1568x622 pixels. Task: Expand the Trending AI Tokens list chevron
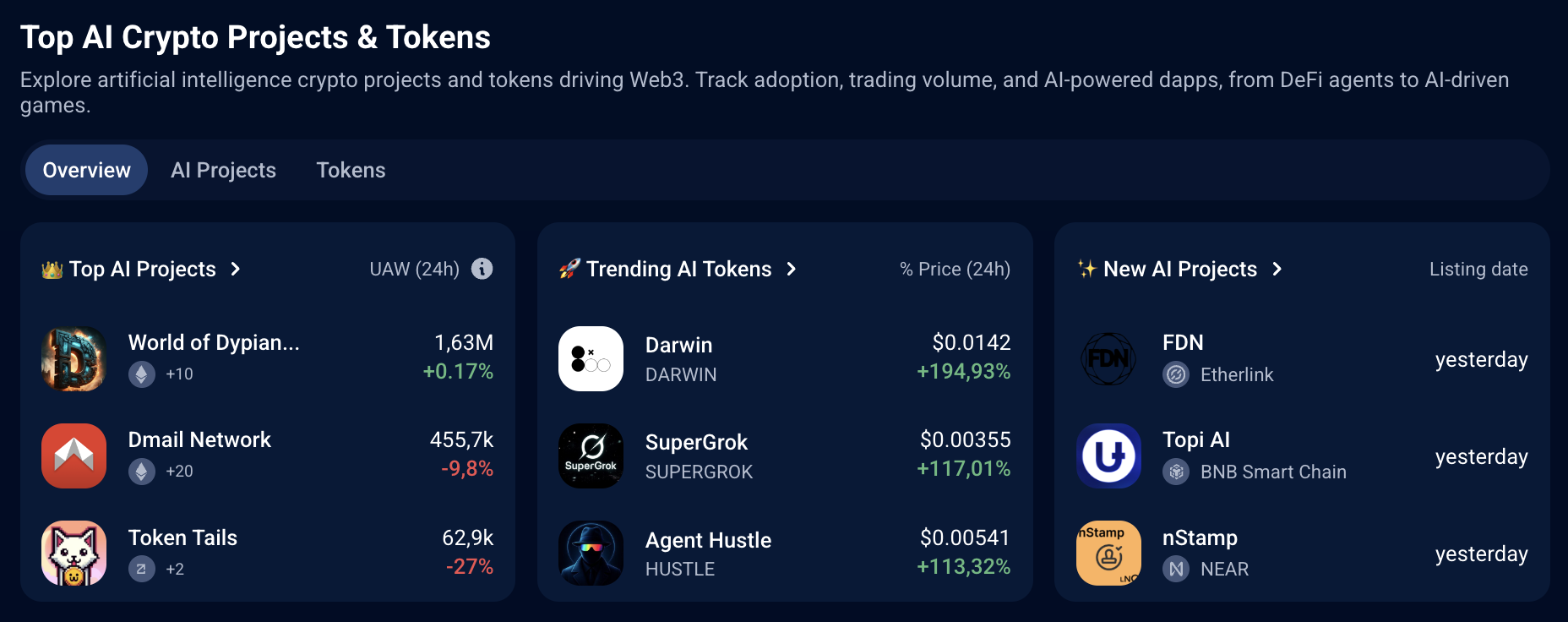(x=792, y=269)
